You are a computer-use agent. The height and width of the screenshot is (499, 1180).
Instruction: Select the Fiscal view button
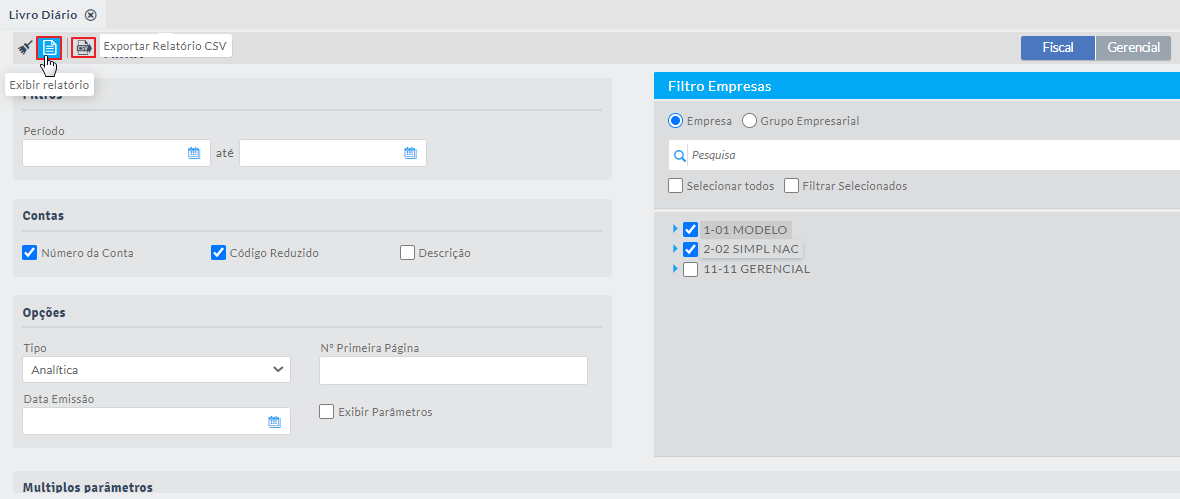pyautogui.click(x=1057, y=47)
